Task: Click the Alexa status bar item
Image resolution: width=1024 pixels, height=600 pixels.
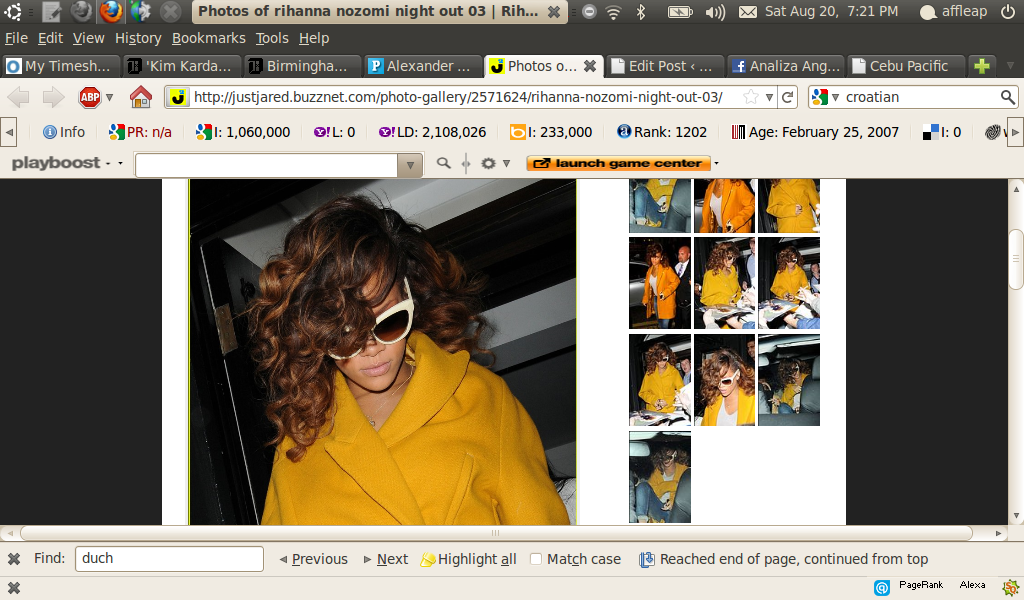Action: coord(972,585)
